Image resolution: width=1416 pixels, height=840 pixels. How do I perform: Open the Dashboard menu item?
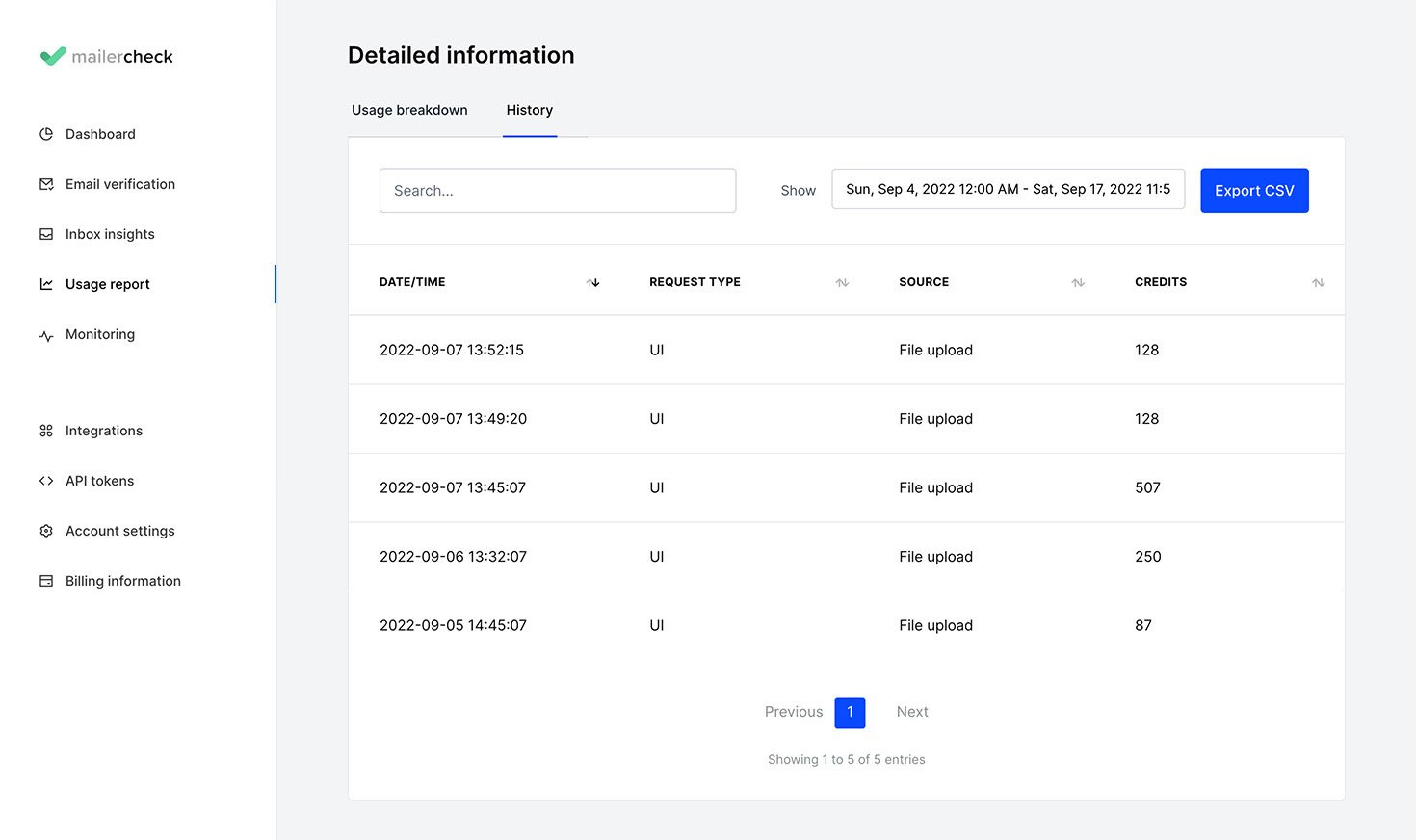(x=100, y=134)
